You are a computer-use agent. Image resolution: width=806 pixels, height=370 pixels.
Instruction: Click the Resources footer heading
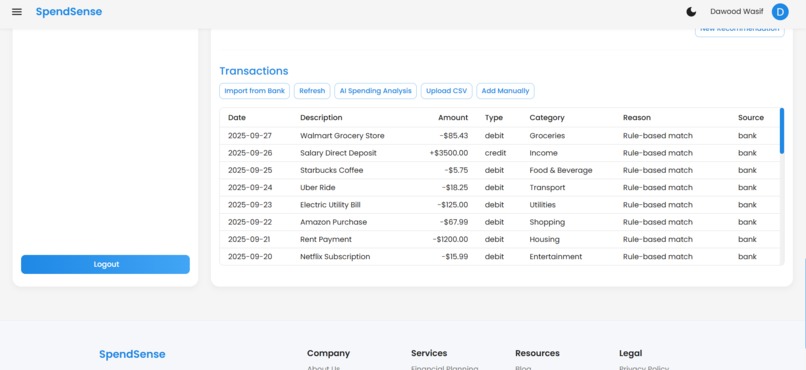(x=537, y=353)
